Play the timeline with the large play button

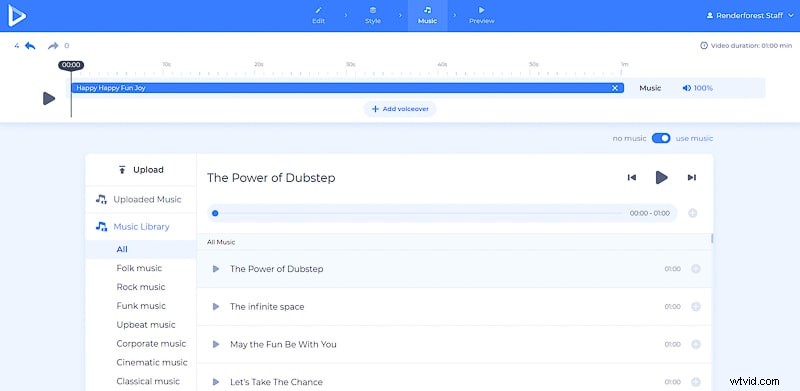(x=49, y=99)
